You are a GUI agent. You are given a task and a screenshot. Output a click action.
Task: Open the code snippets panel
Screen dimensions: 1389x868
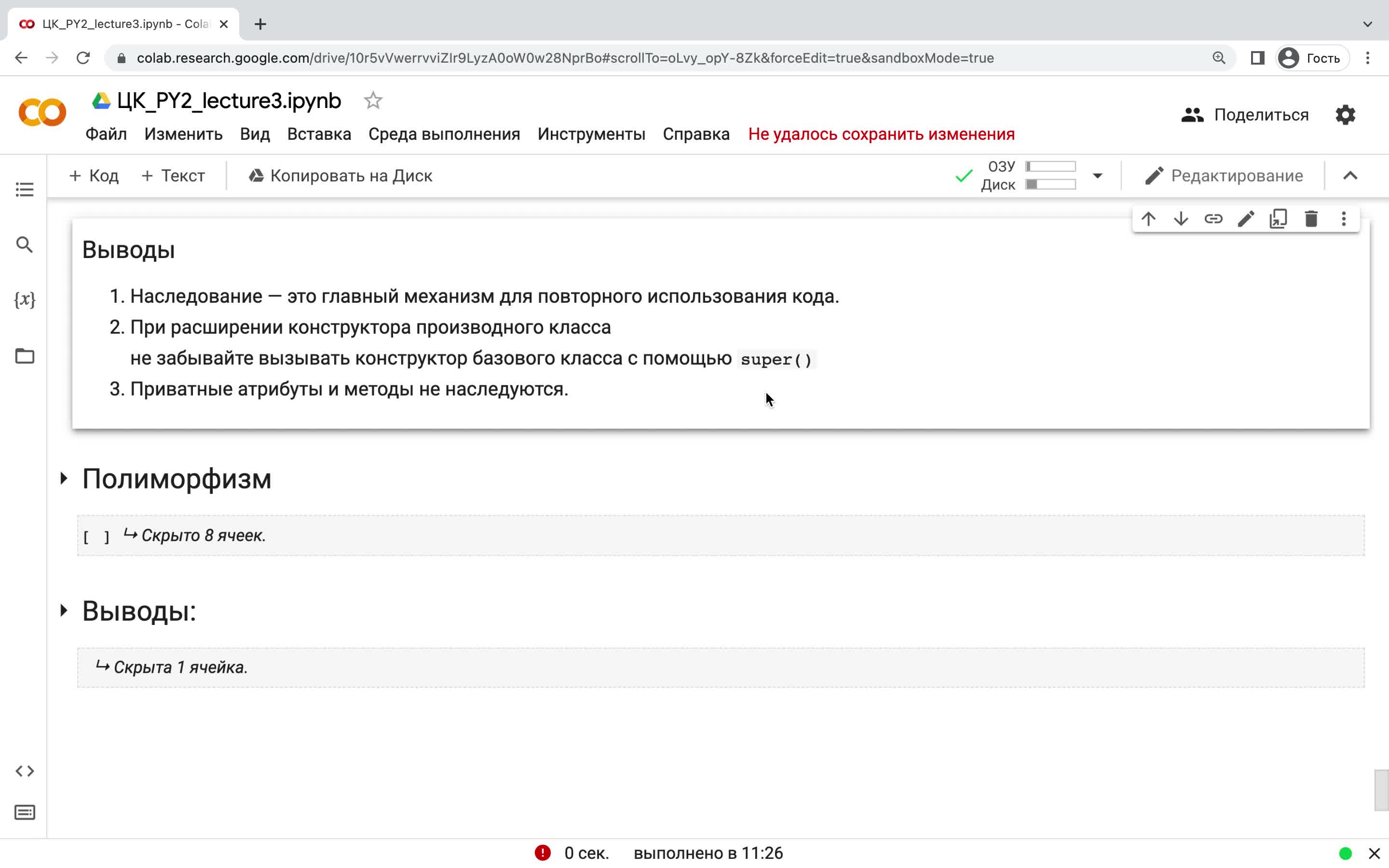pos(24,771)
